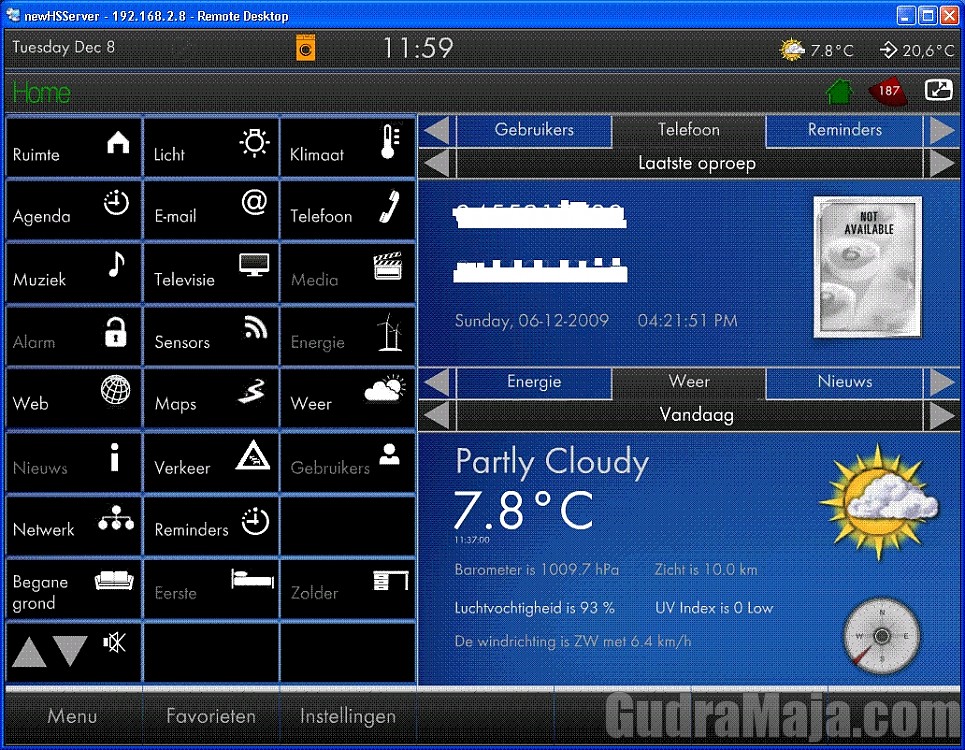Click the red 187 notification badge
The image size is (965, 750).
(x=887, y=91)
